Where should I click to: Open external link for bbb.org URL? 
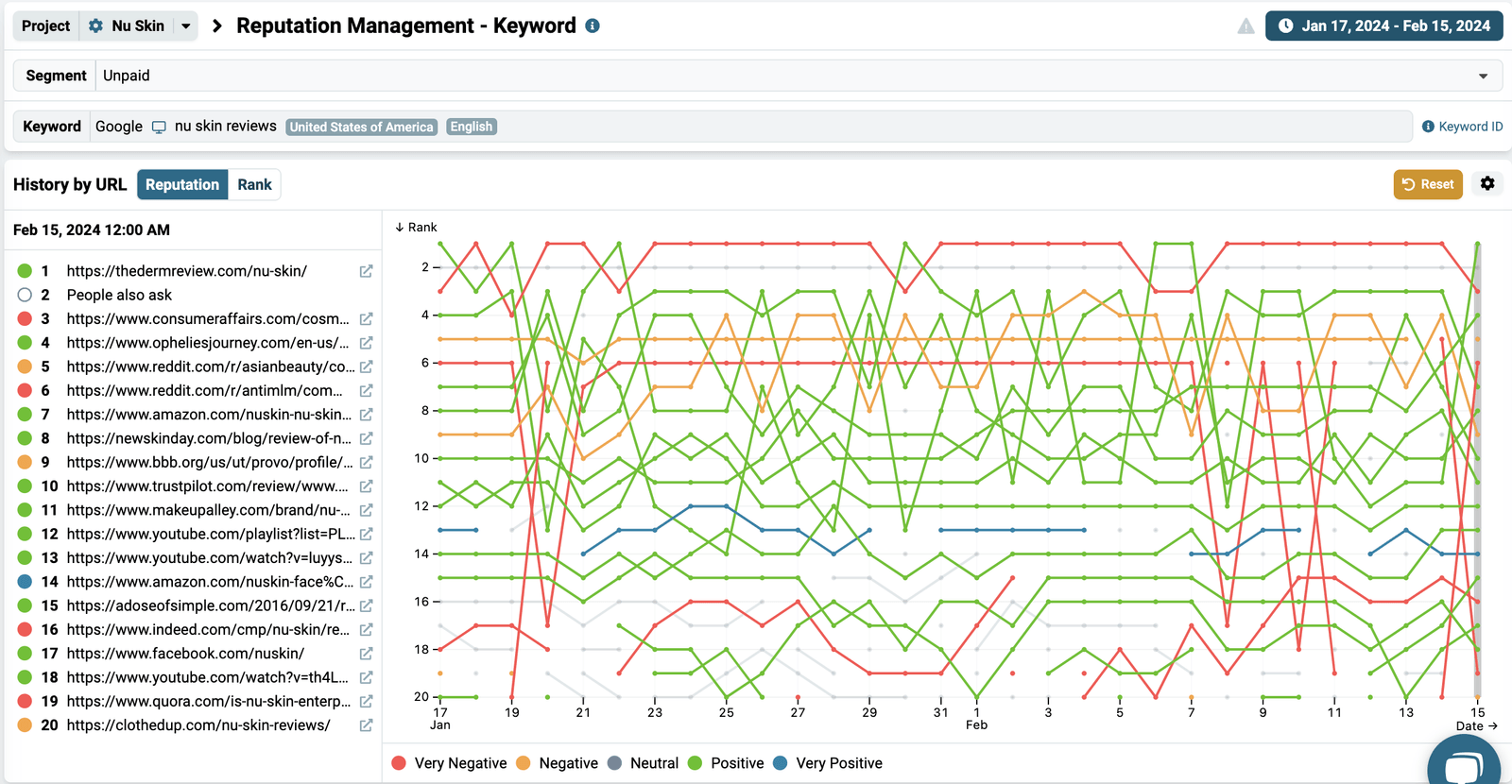coord(366,462)
